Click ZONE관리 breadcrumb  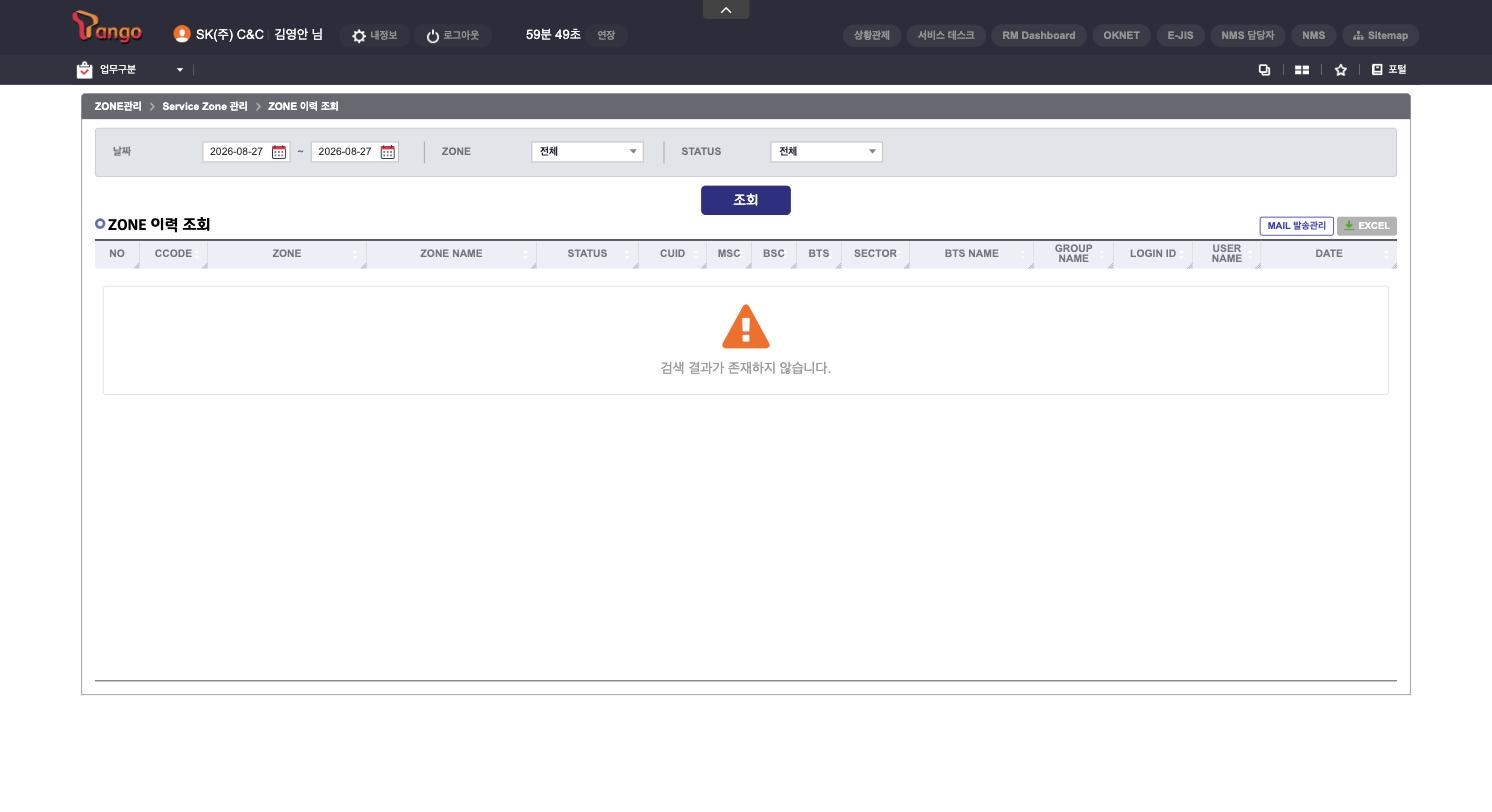118,107
